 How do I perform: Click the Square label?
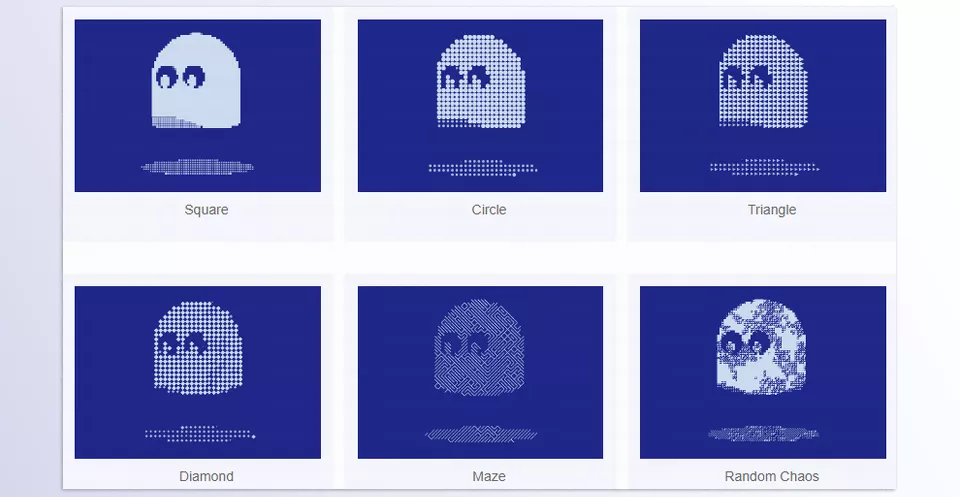(206, 210)
